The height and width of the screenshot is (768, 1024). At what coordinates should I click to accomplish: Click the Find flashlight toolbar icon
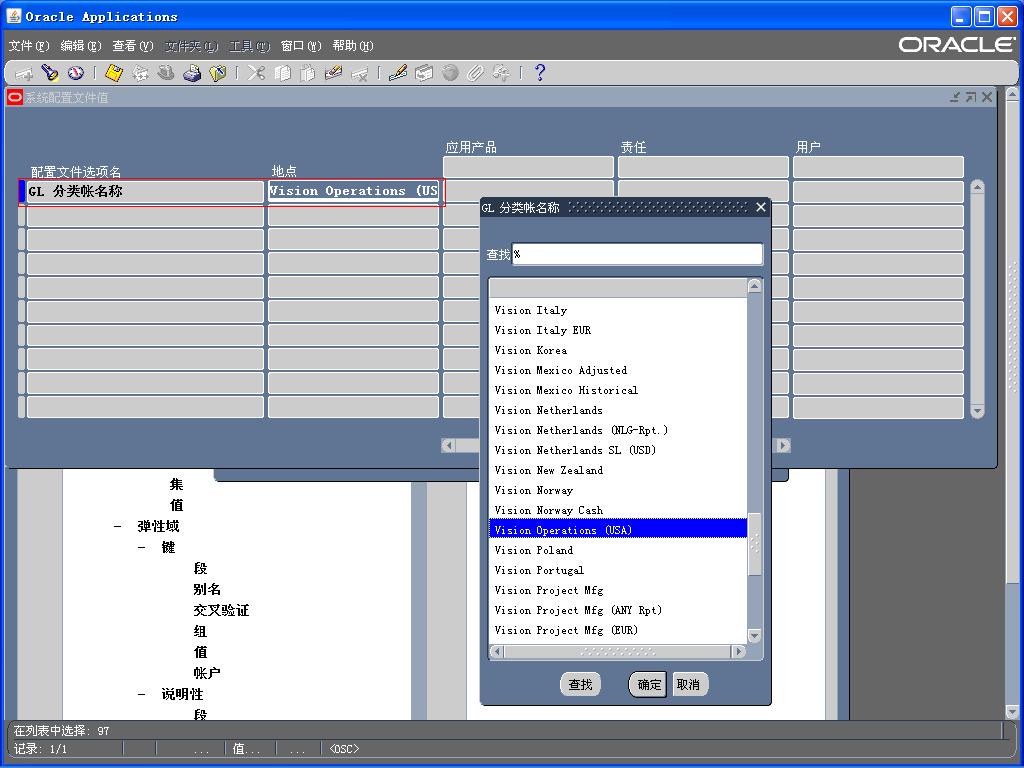(50, 73)
